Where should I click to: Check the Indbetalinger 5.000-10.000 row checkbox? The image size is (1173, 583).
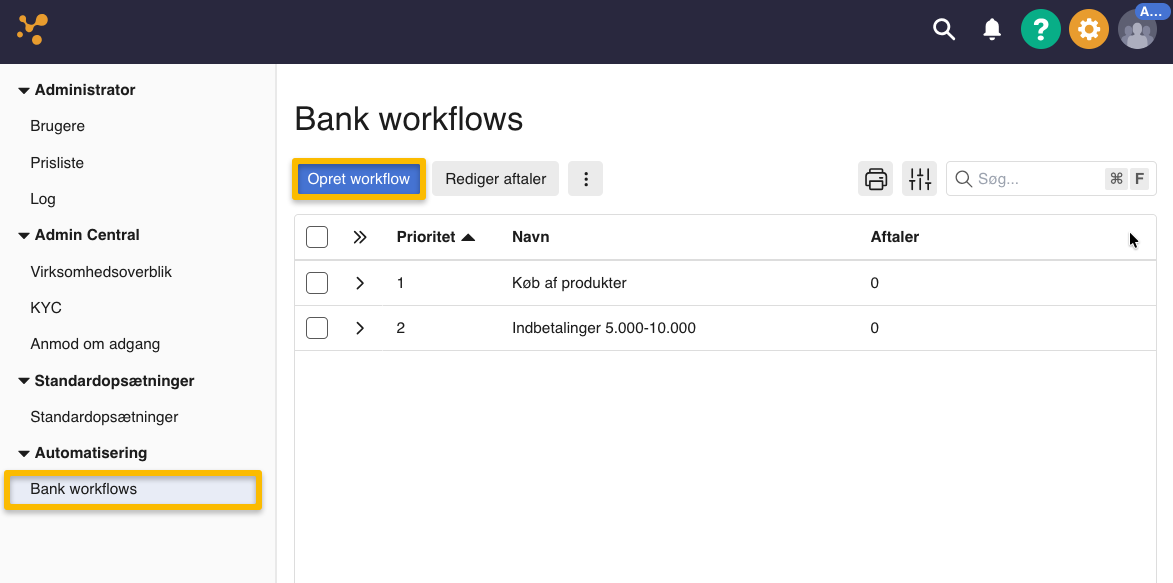[x=316, y=327]
